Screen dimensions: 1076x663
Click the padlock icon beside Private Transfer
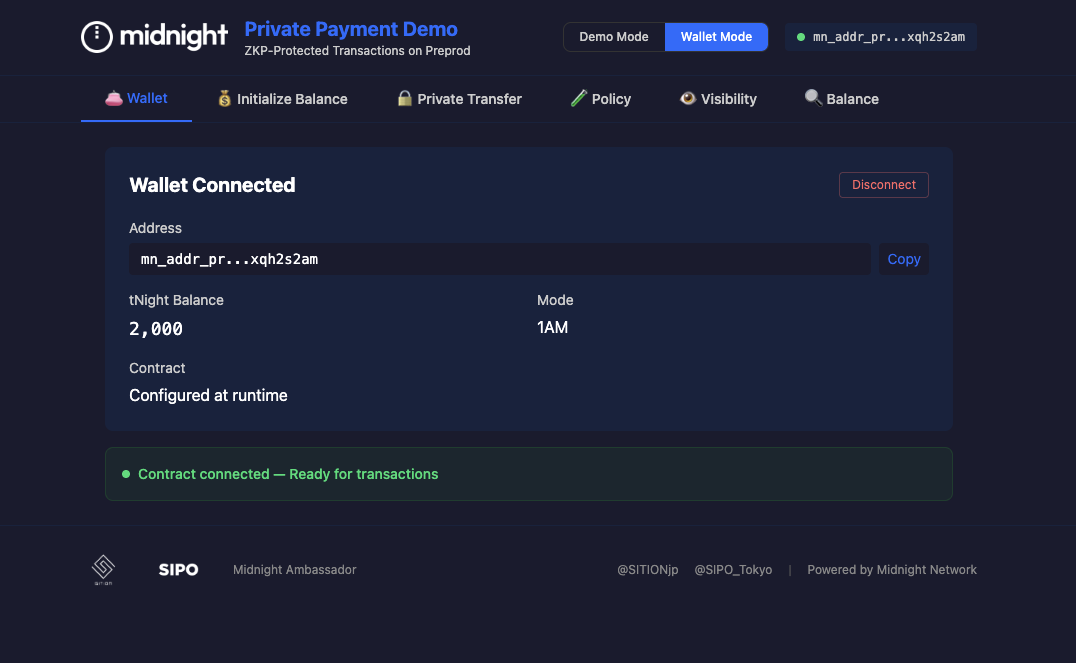pyautogui.click(x=405, y=98)
